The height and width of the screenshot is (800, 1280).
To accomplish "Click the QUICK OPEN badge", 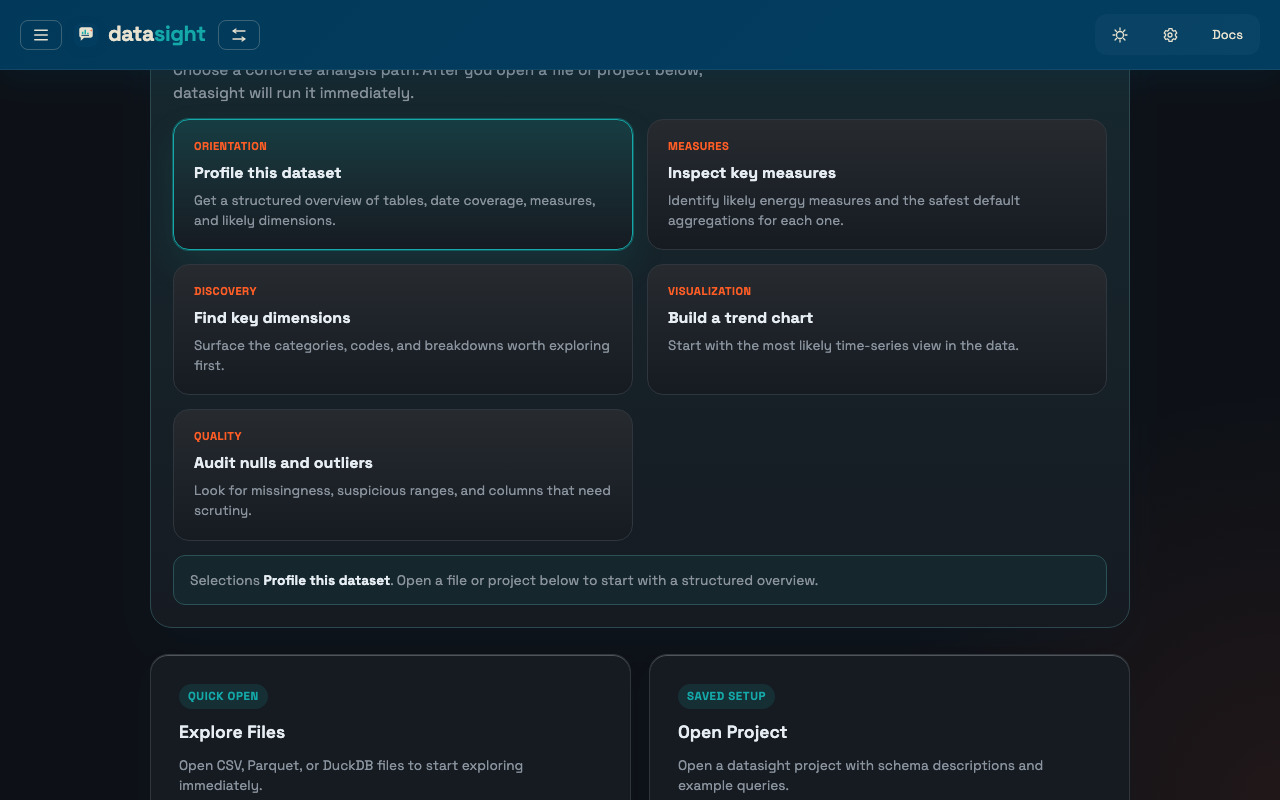I will point(223,696).
